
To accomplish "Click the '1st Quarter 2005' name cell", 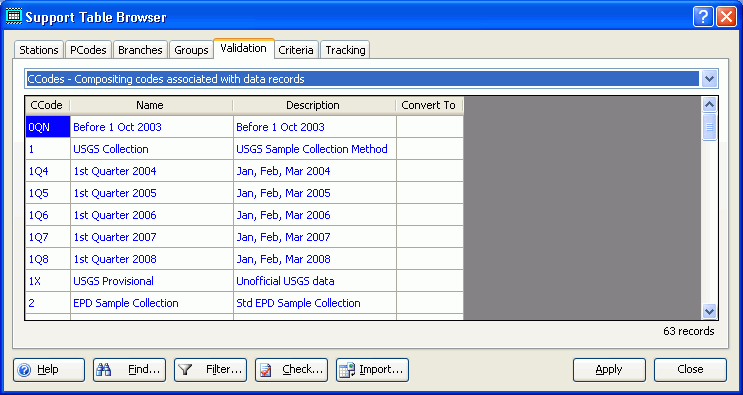I will coord(152,193).
